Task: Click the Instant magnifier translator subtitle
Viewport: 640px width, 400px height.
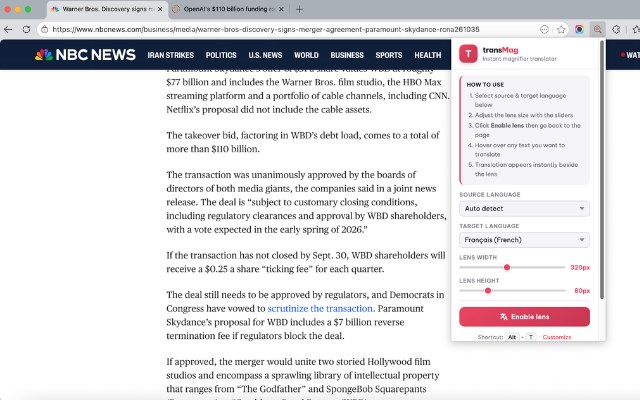Action: pyautogui.click(x=519, y=59)
